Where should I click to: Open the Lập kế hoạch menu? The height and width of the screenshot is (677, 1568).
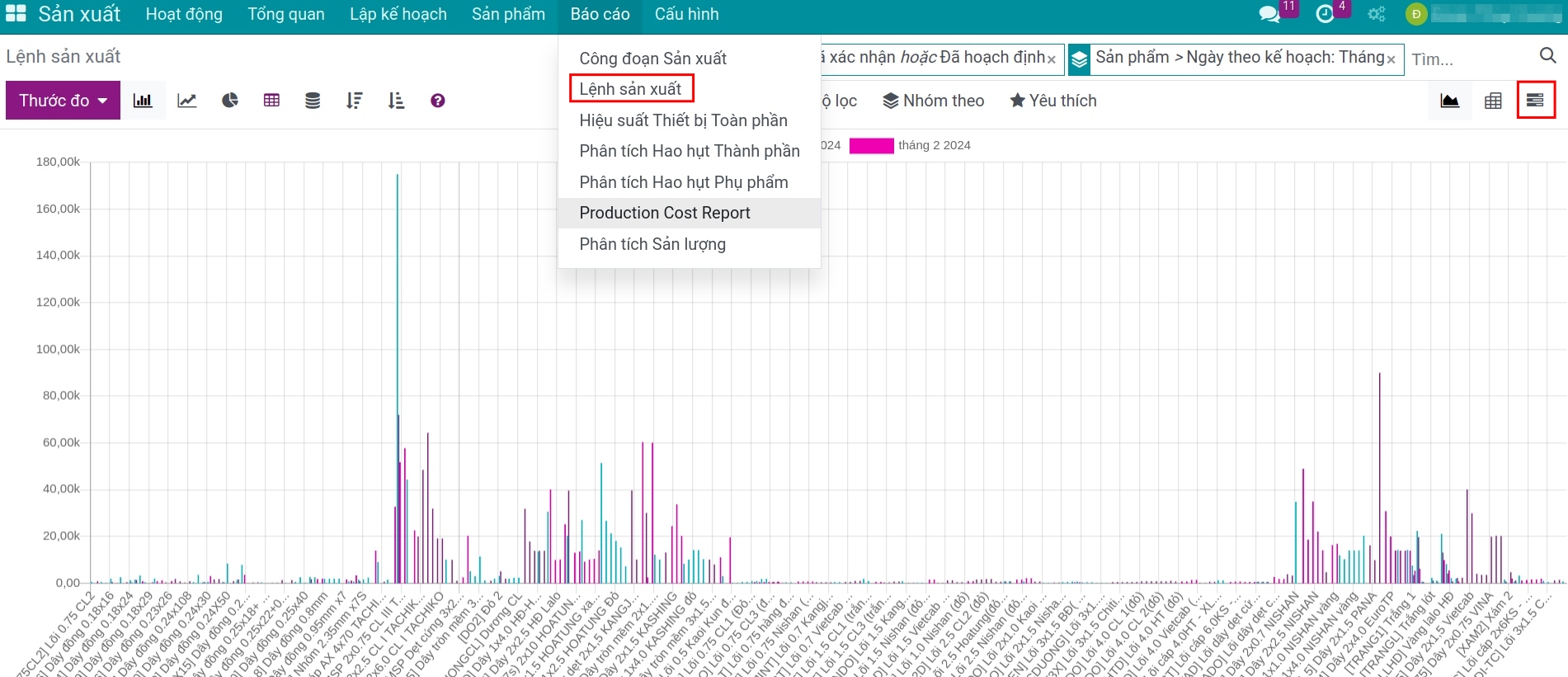[x=398, y=14]
